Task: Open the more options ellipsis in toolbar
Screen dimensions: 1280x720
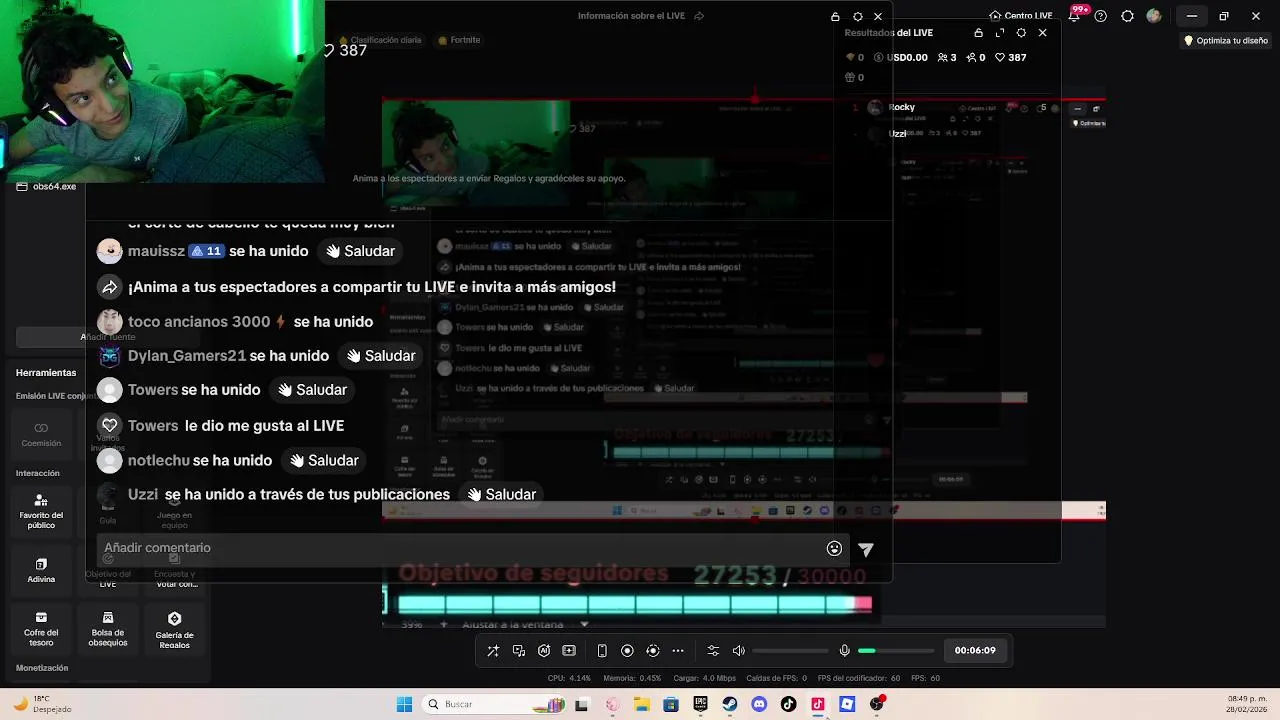Action: pyautogui.click(x=678, y=650)
